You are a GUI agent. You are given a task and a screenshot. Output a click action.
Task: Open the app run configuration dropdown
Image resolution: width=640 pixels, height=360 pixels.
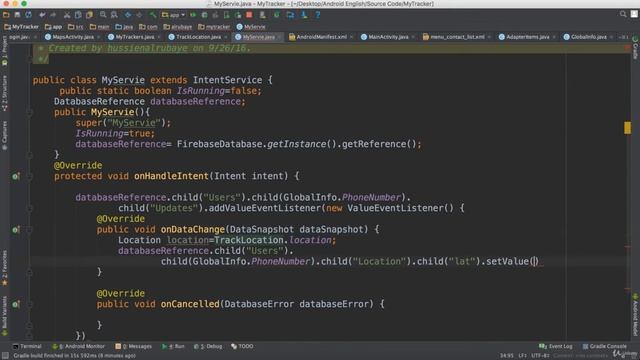(173, 15)
